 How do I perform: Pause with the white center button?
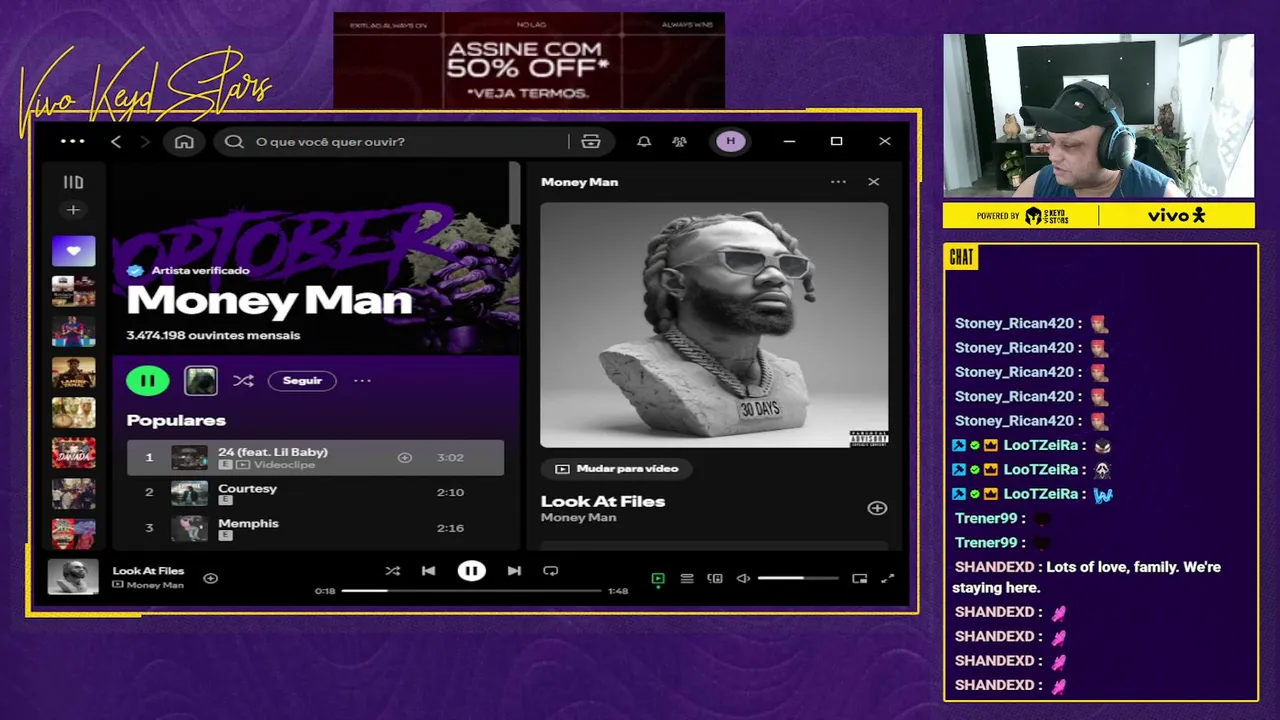[471, 571]
